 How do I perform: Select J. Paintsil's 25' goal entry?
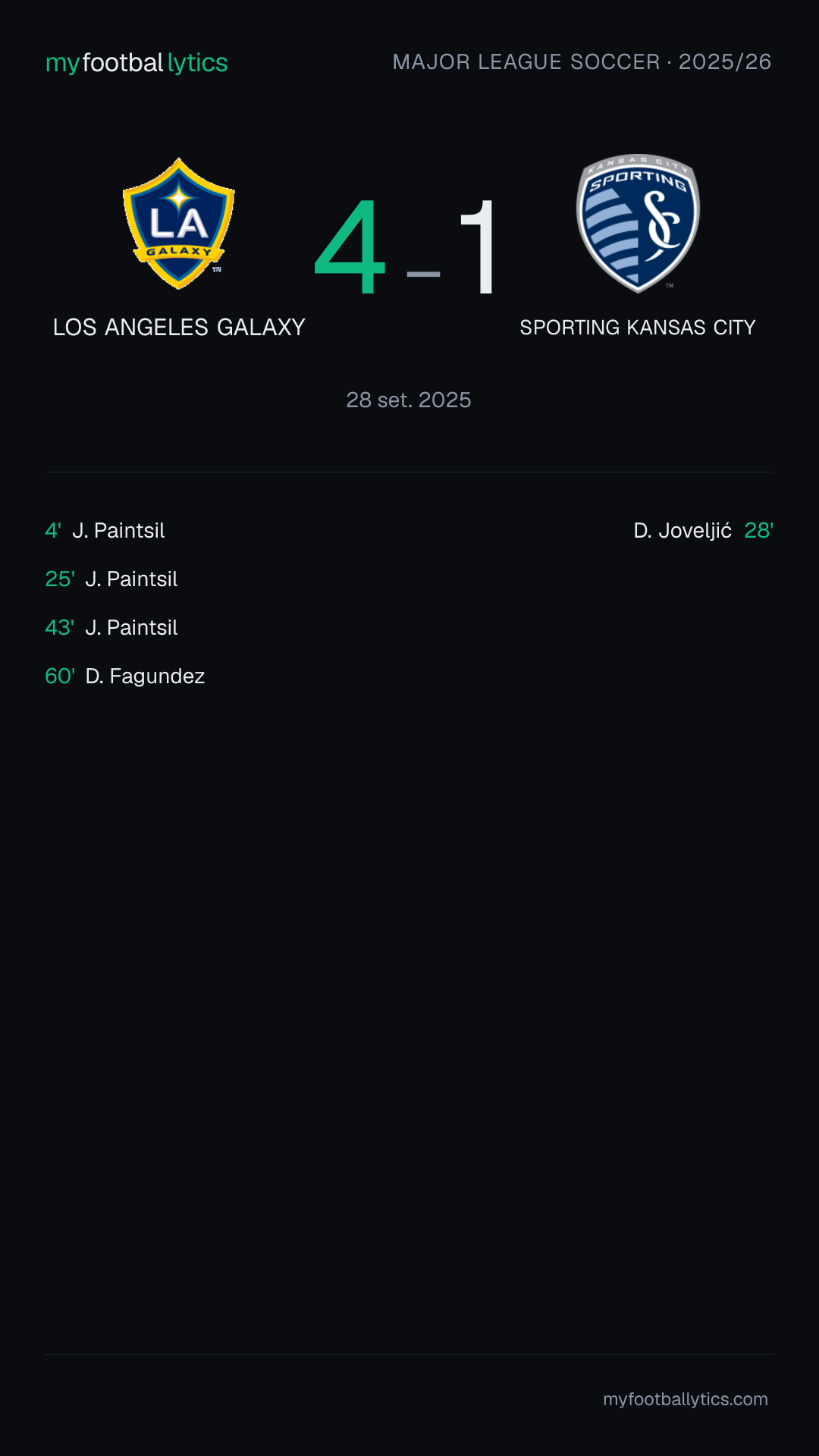(111, 579)
